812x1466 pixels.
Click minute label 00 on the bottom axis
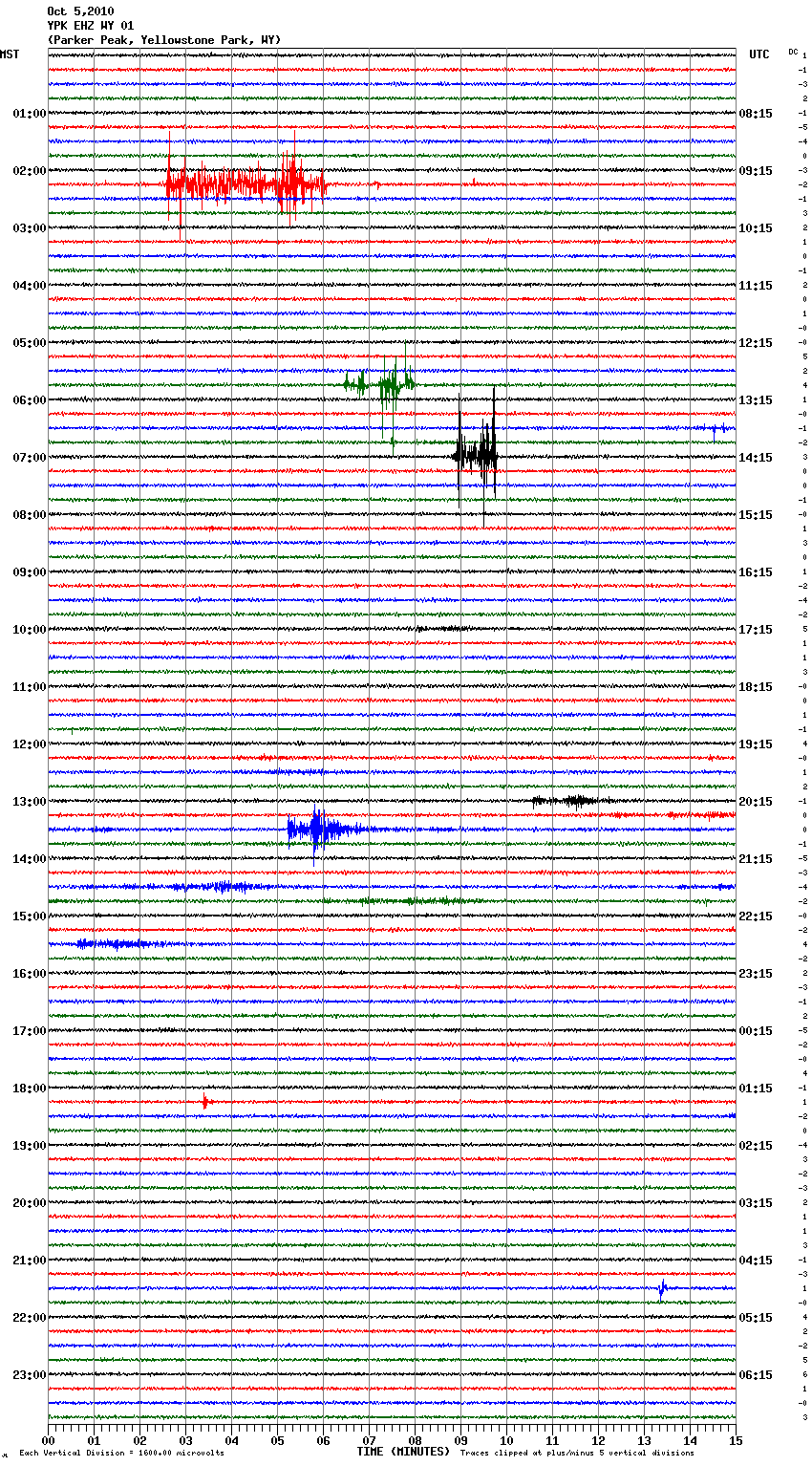tap(48, 1440)
